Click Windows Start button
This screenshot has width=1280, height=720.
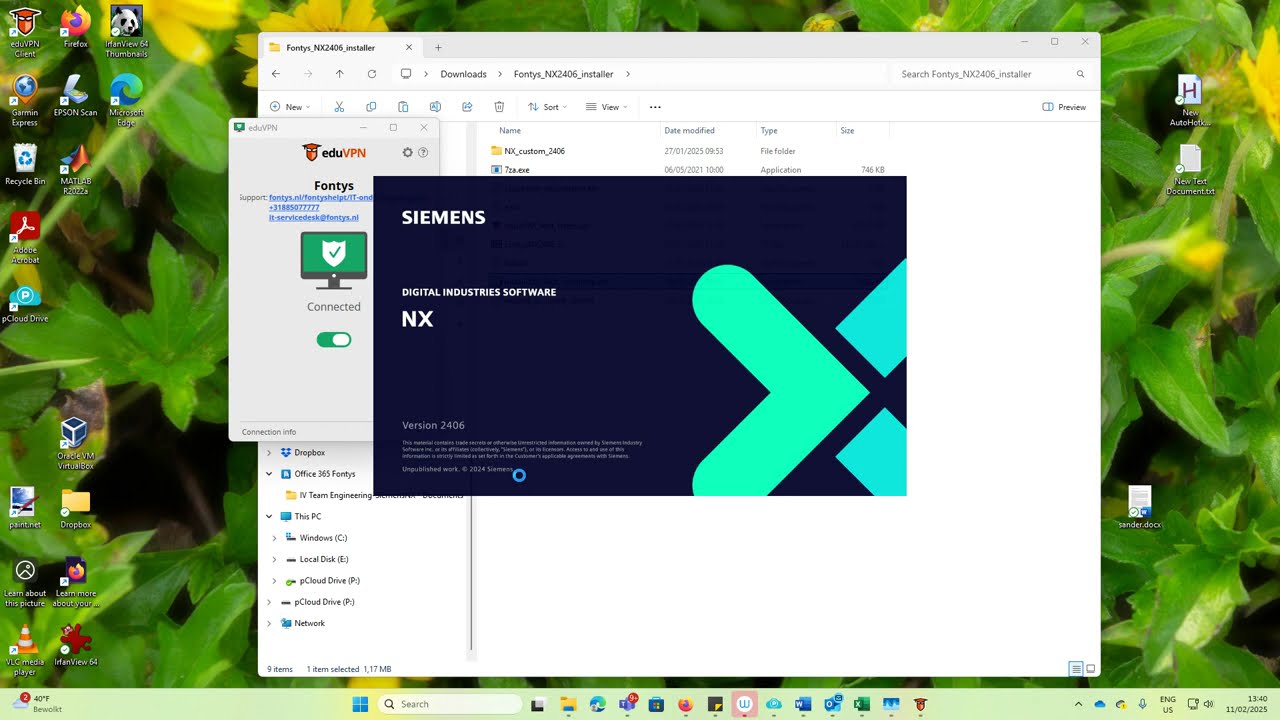361,704
